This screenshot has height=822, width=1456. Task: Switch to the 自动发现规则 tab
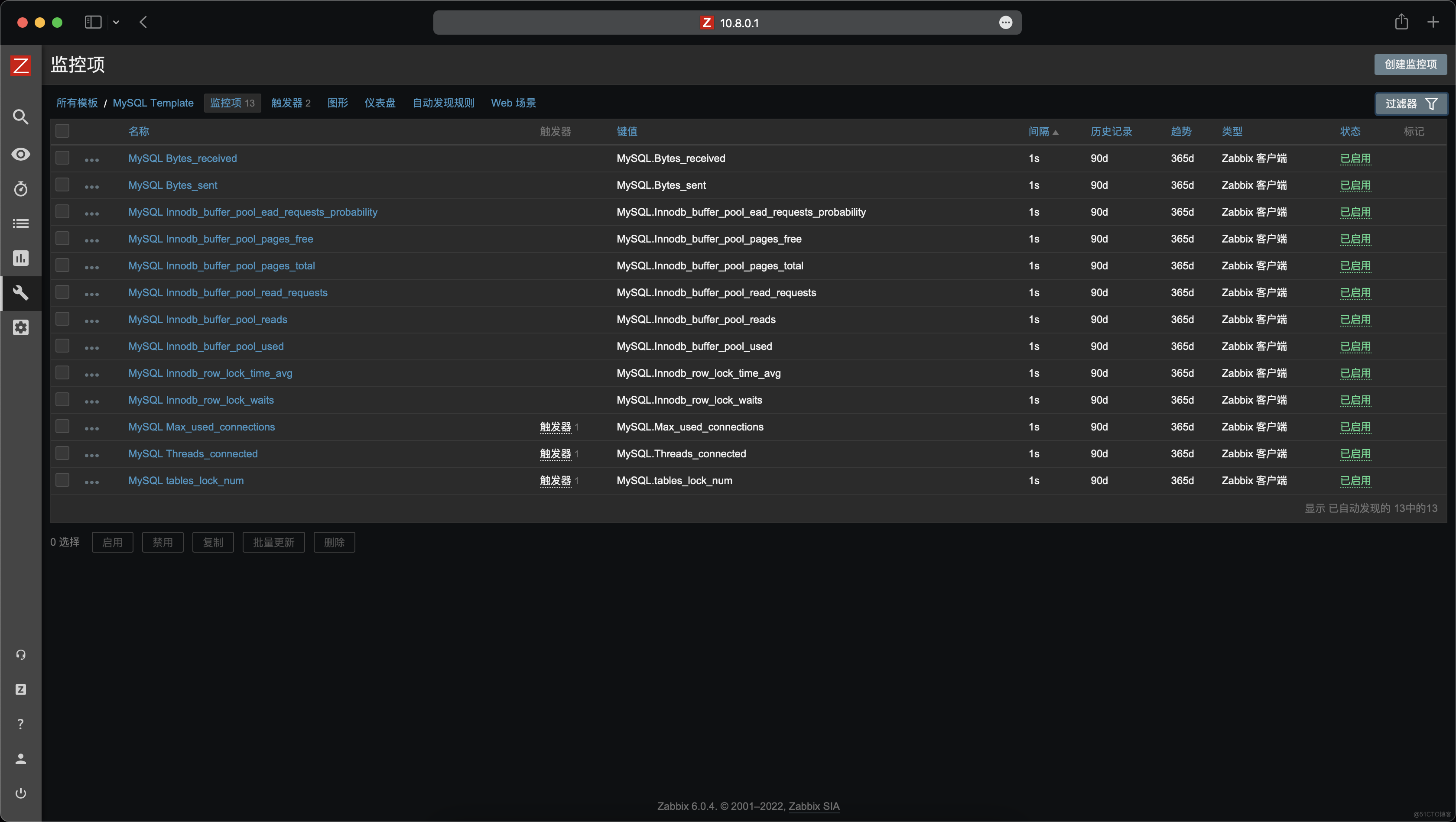pyautogui.click(x=443, y=103)
